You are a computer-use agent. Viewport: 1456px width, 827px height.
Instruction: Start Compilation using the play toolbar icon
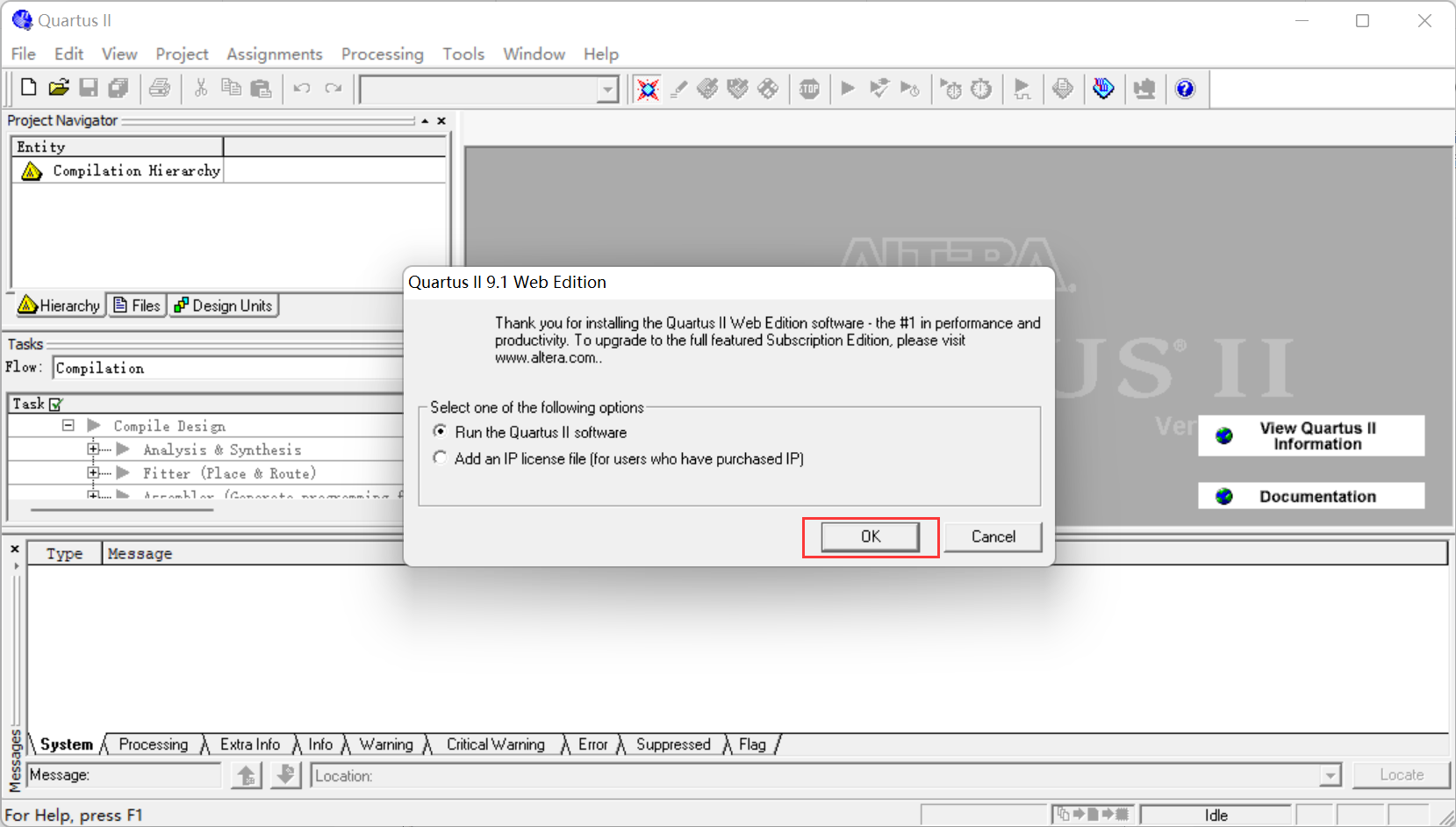tap(847, 88)
